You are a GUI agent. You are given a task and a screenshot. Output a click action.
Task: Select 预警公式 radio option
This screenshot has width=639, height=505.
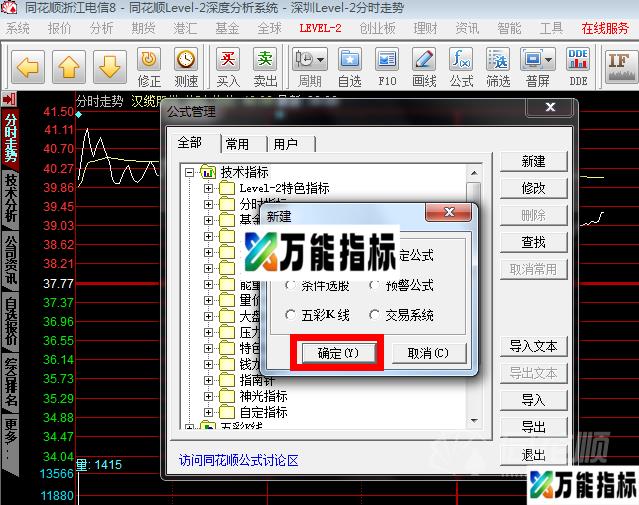pos(375,285)
